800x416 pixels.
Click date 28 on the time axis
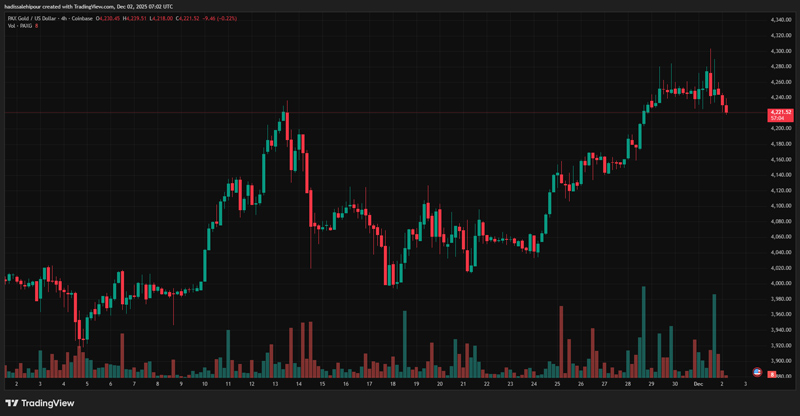coord(628,384)
